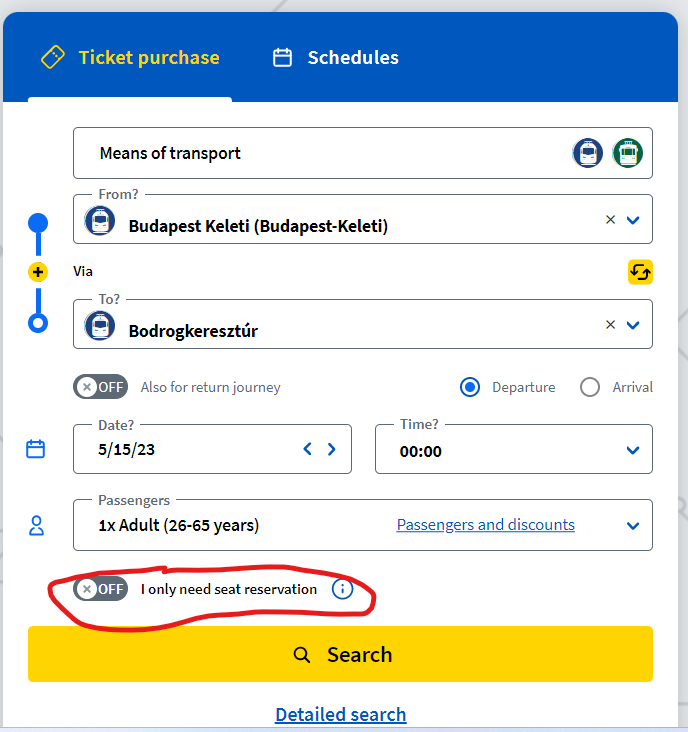Image resolution: width=688 pixels, height=732 pixels.
Task: Clear the Budapest Keleti From field
Action: (610, 220)
